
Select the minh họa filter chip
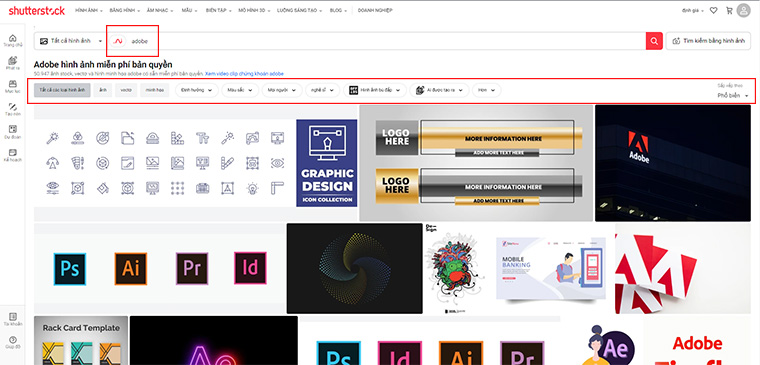pyautogui.click(x=155, y=90)
